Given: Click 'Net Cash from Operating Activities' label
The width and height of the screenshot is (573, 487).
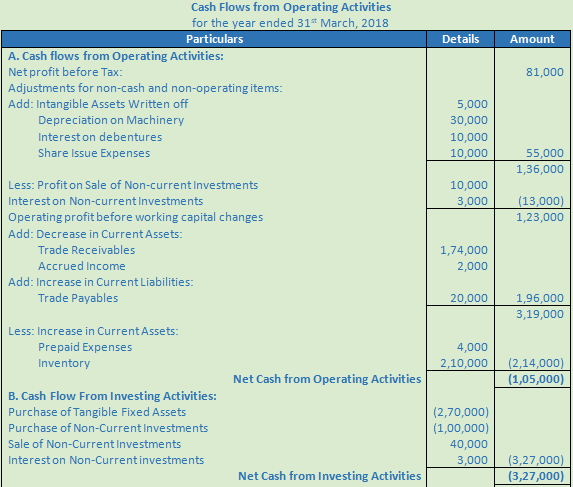Looking at the screenshot, I should pos(327,379).
